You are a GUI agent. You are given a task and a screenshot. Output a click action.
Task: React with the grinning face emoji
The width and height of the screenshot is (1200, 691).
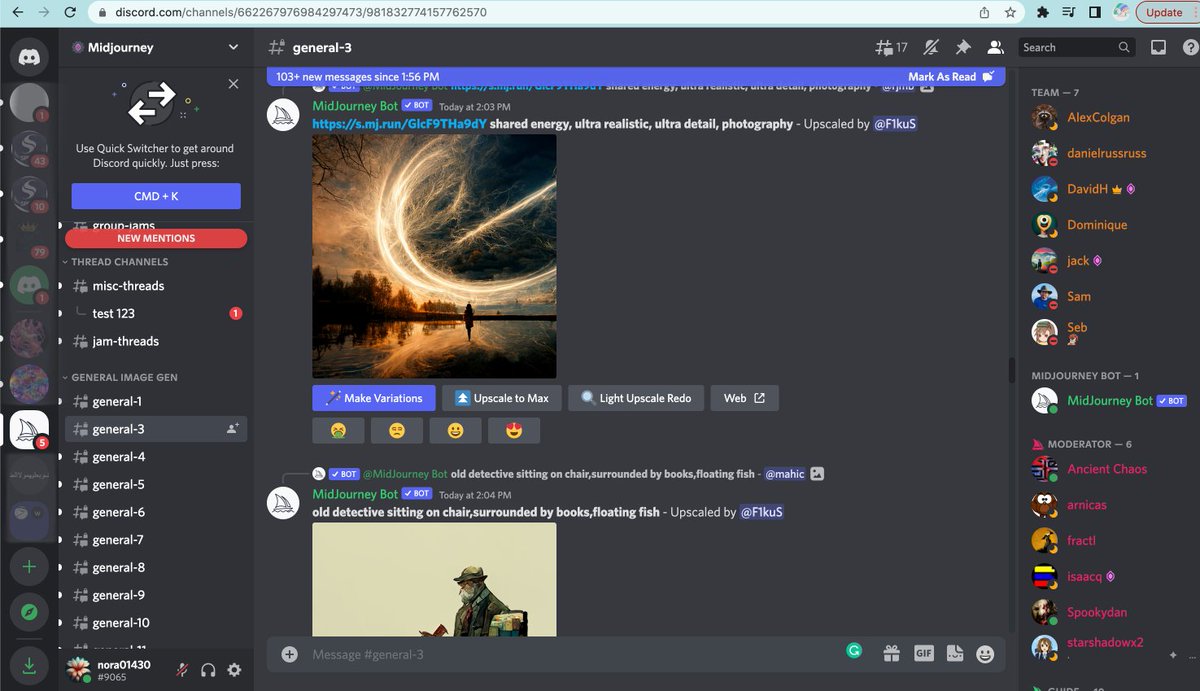455,430
